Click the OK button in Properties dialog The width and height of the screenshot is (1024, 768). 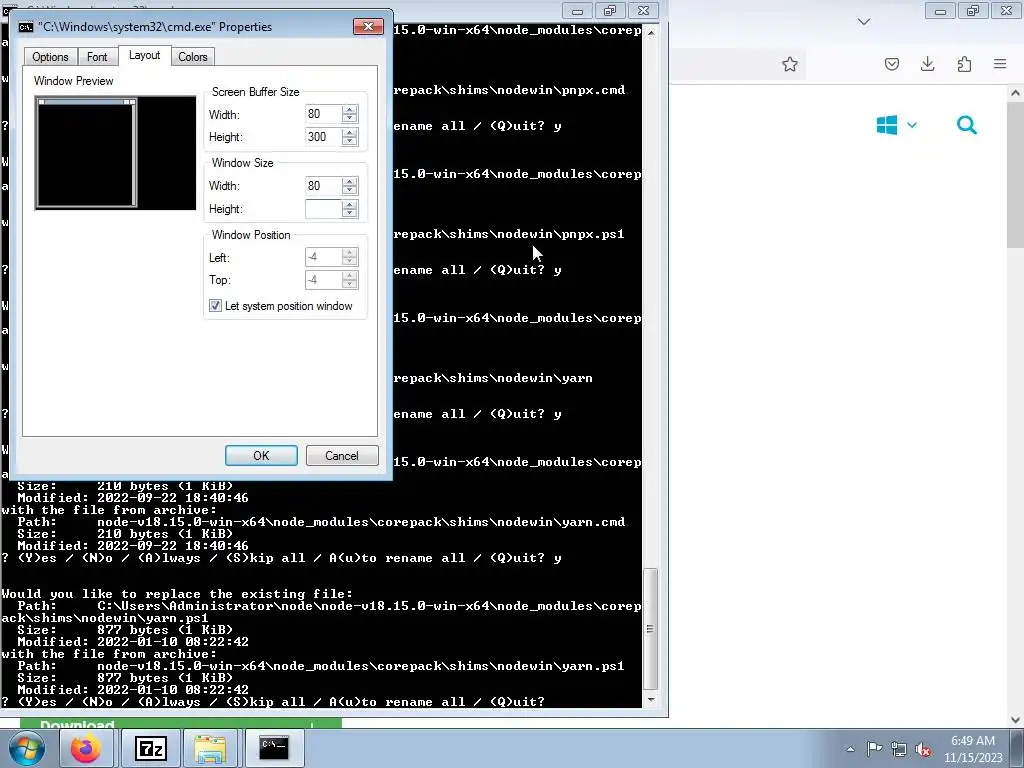pyautogui.click(x=261, y=455)
